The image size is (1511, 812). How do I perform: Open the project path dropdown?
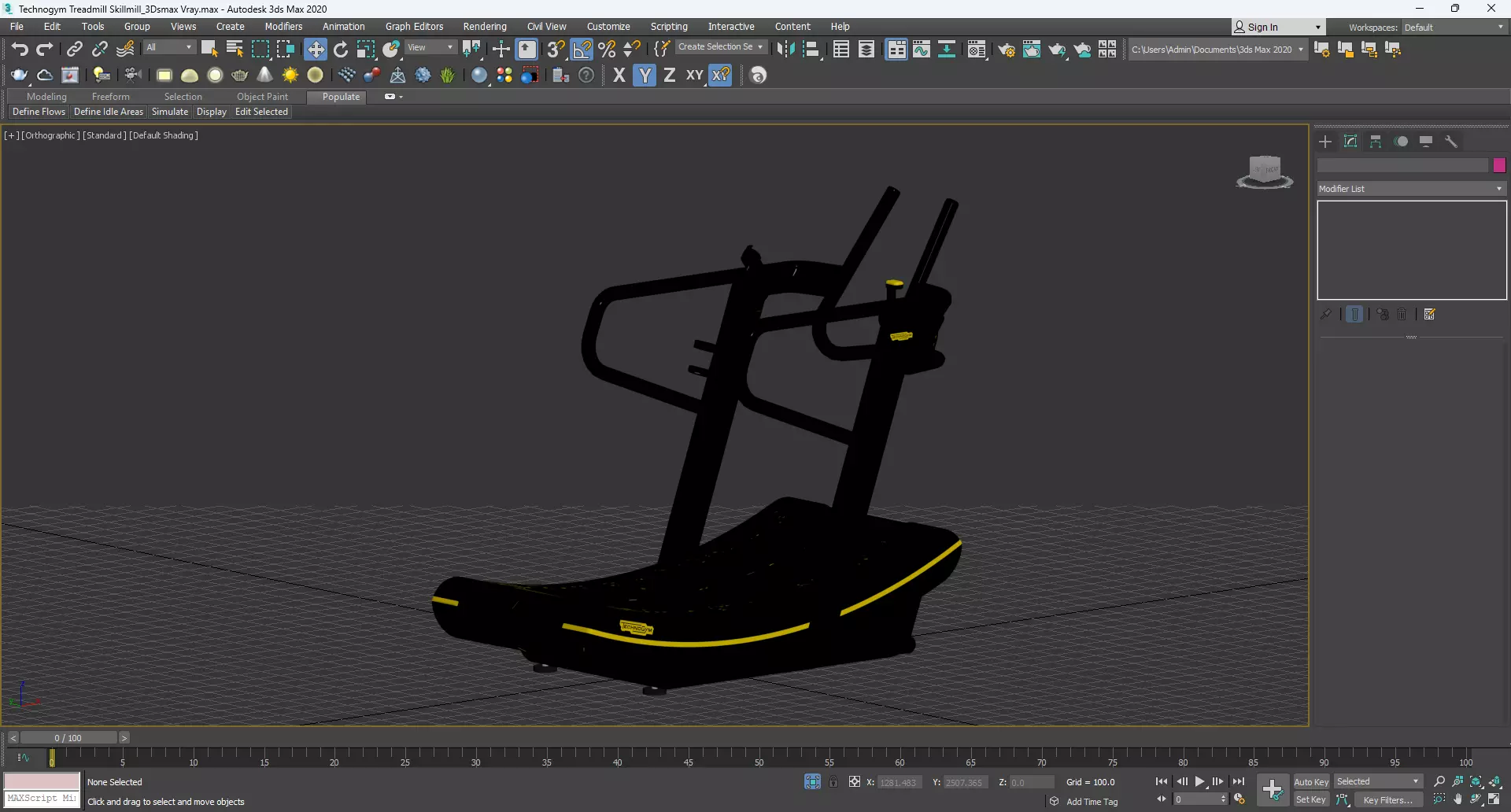coord(1217,50)
